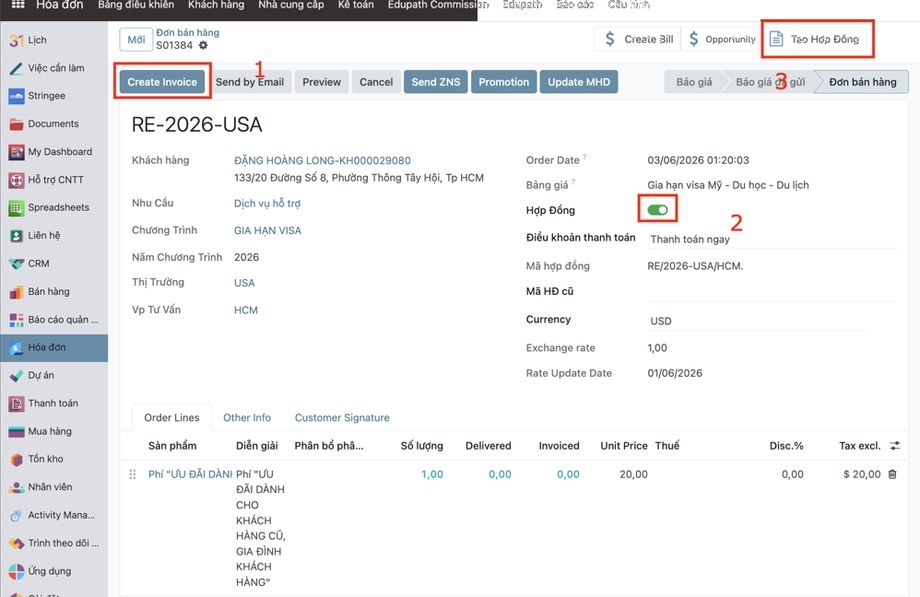Viewport: 920px width, 597px height.
Task: Open product Phí "ƯU ĐÃI DÀNH link
Action: [190, 474]
